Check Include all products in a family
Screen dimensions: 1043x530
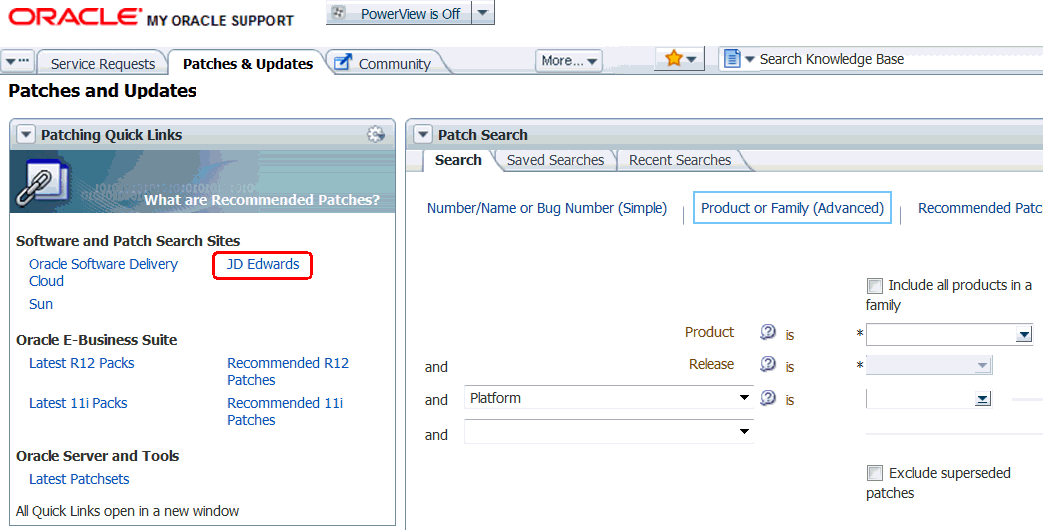pos(875,286)
